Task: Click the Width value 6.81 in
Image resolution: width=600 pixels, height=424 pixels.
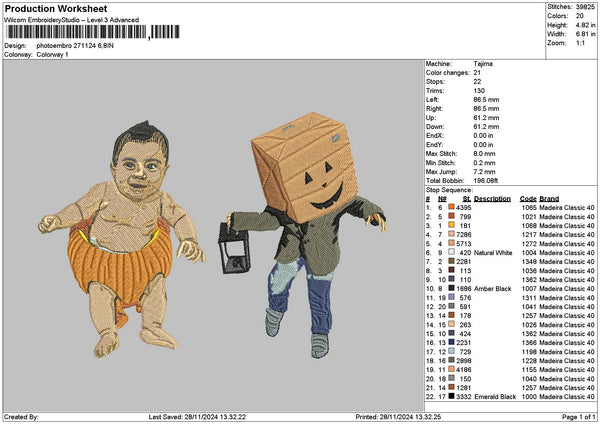Action: pyautogui.click(x=585, y=34)
